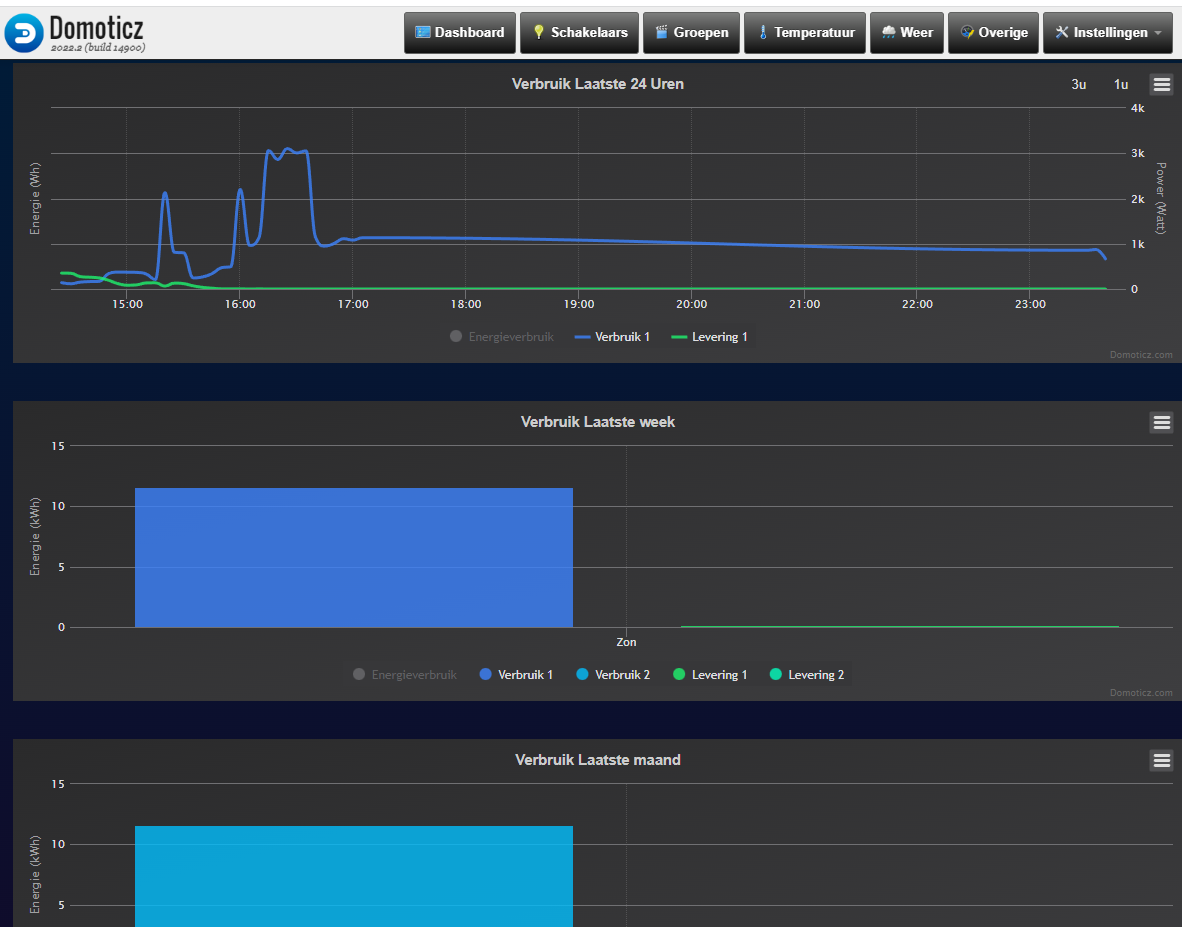Toggle Levering 2 series in weekly legend
Screen dimensions: 1182x927
click(807, 675)
